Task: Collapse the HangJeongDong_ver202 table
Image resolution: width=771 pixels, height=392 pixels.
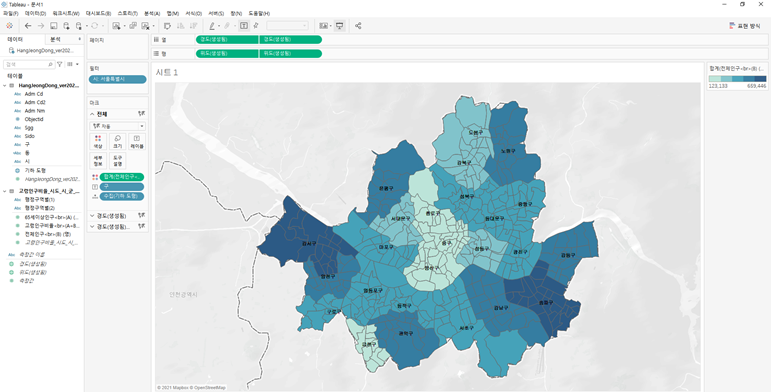Action: 5,86
